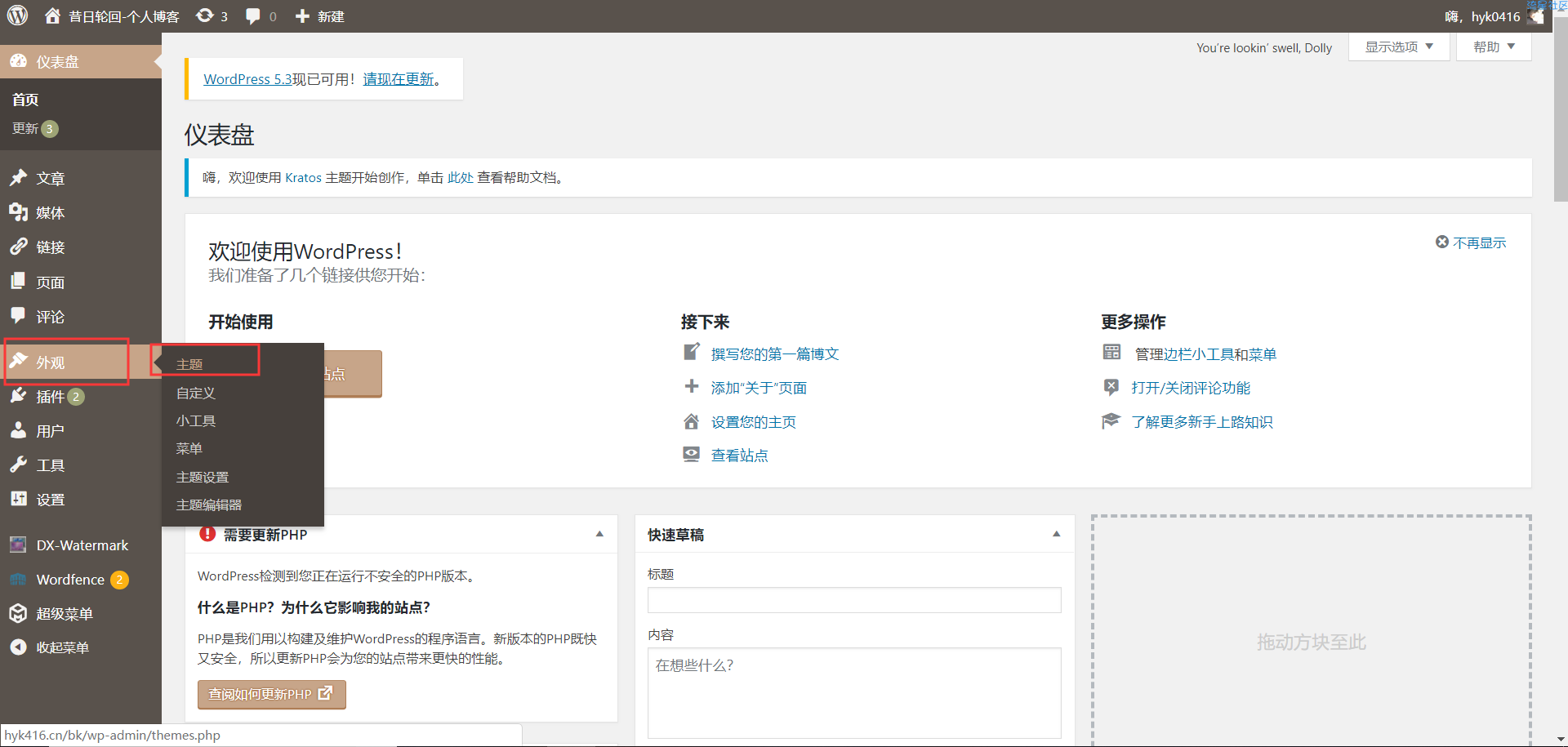The image size is (1568, 747).
Task: Select 菜单 in the 外观 submenu
Action: pos(189,448)
